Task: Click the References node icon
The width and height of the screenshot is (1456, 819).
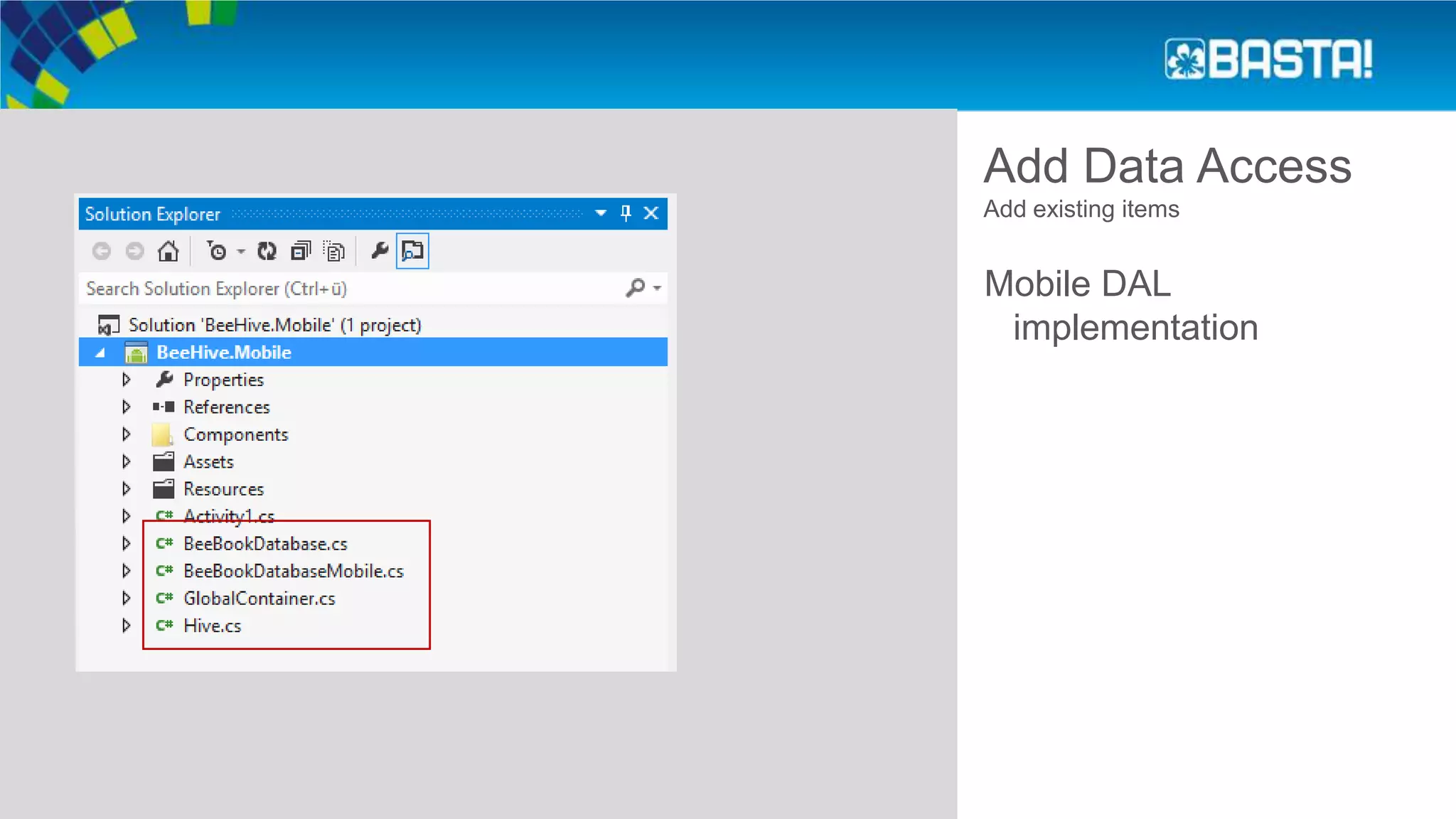Action: (x=164, y=407)
